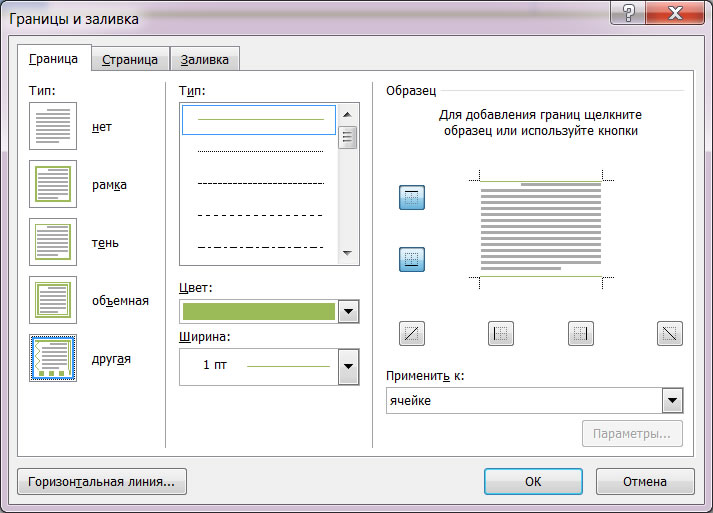This screenshot has width=713, height=513.
Task: Click the 'Параметры...' button
Action: click(632, 433)
